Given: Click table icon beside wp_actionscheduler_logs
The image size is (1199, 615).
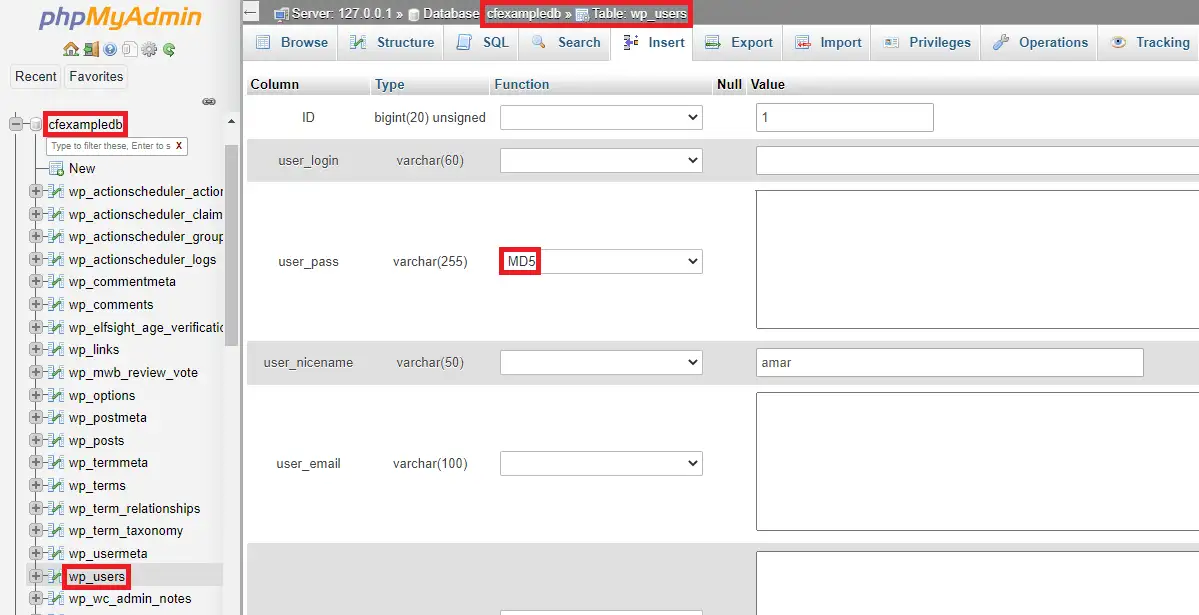Looking at the screenshot, I should pyautogui.click(x=55, y=259).
